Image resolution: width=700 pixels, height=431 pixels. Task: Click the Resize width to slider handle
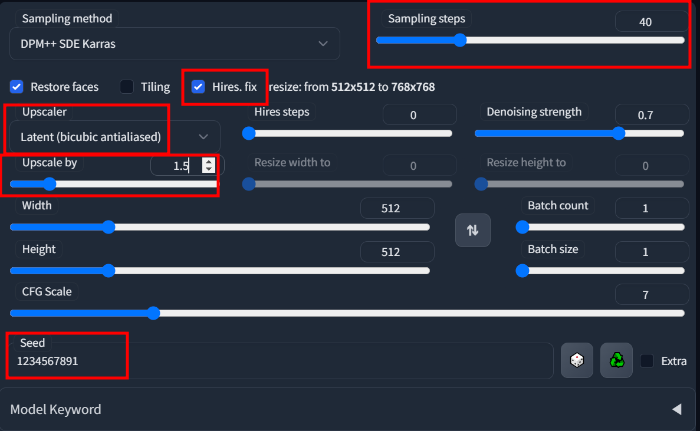(249, 184)
